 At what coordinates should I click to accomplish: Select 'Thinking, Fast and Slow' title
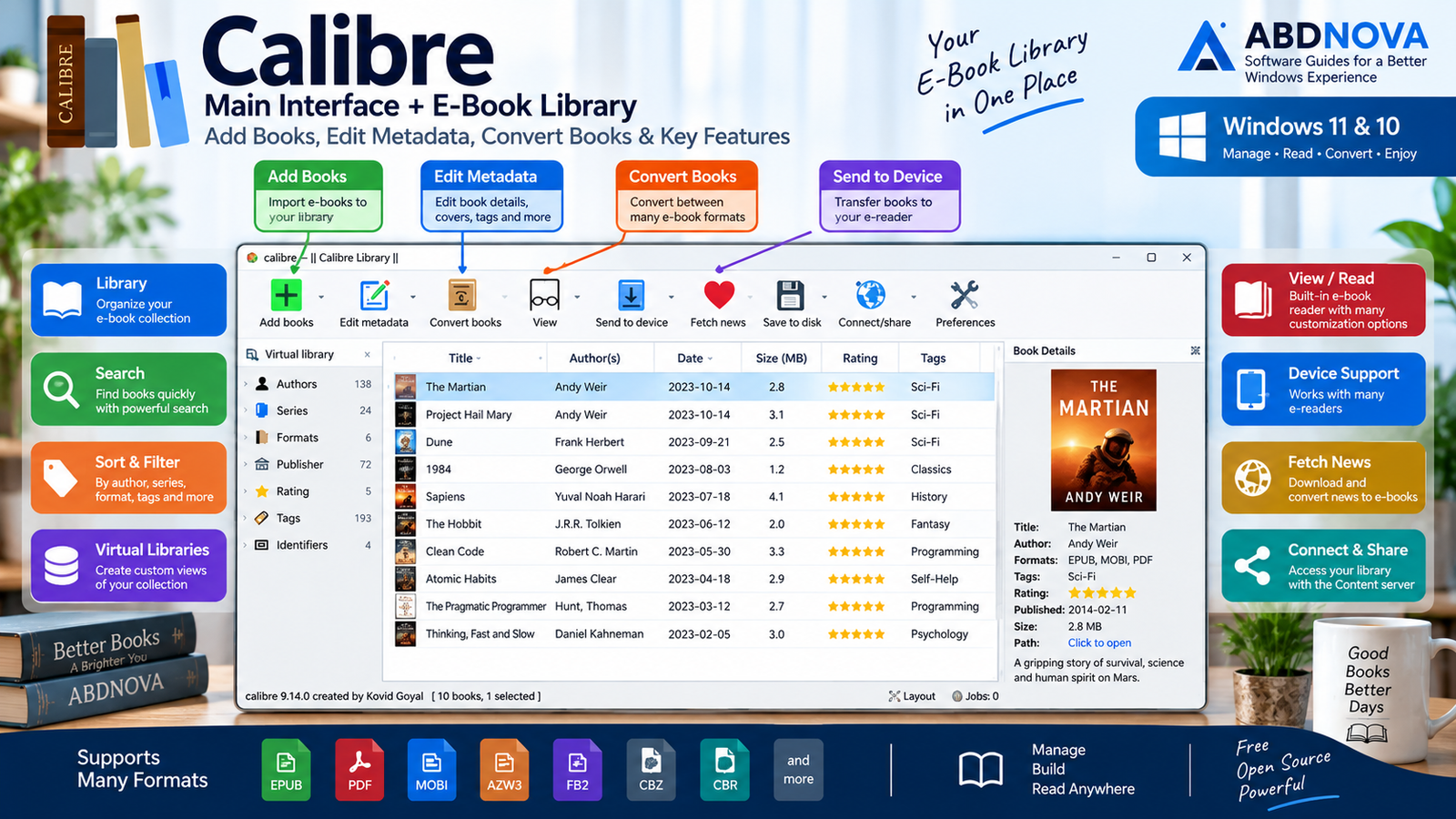tap(480, 633)
